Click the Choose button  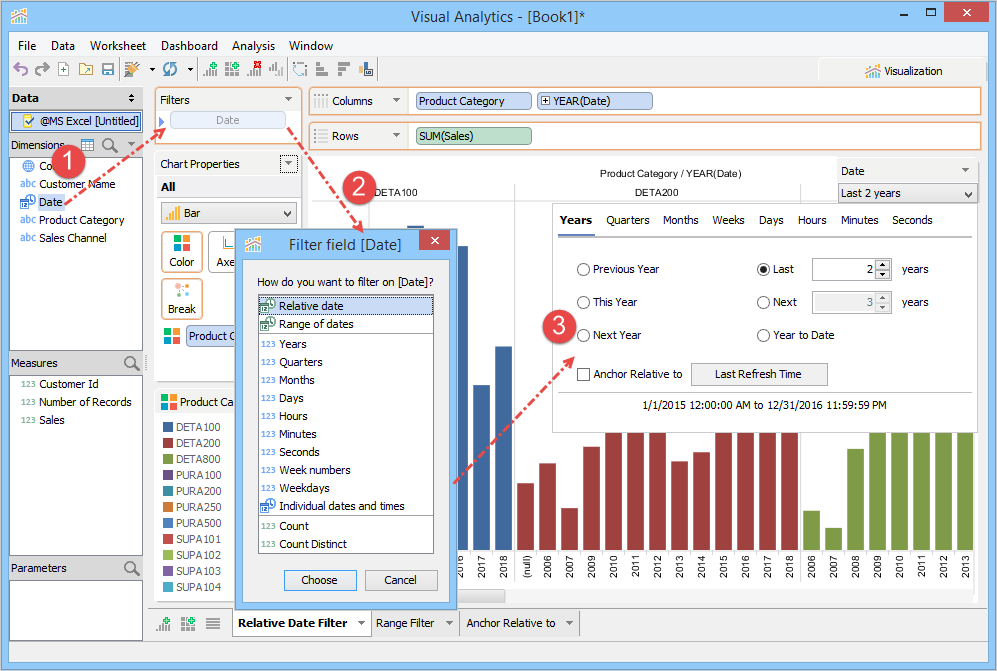coord(320,580)
